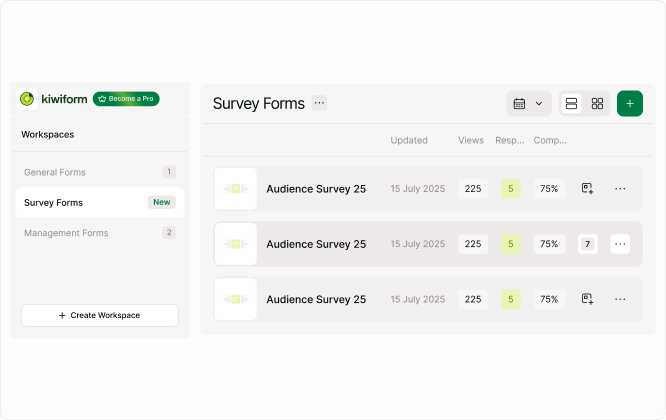Open third Audience Survey 25 thumbnail
666x420 pixels.
(x=236, y=299)
